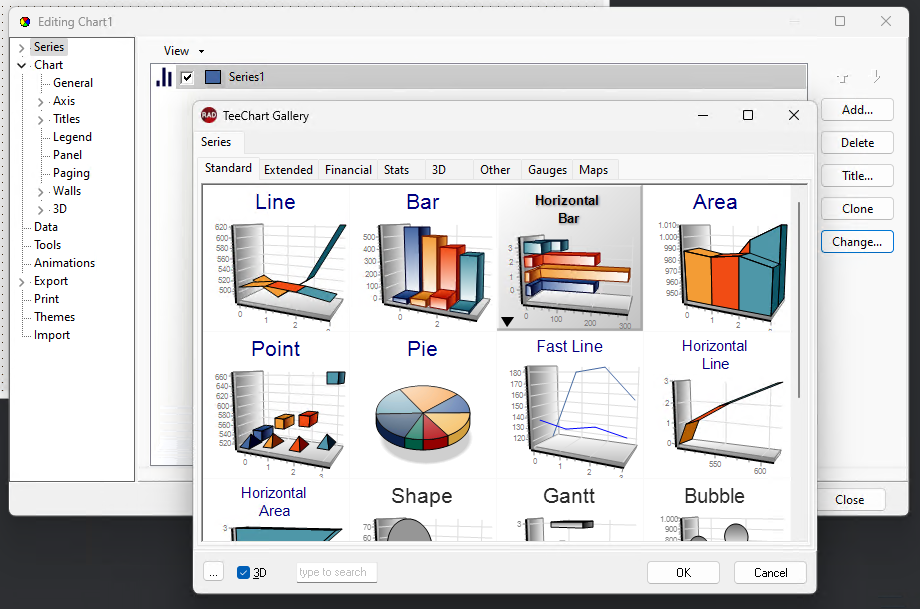Select the Area chart style

[x=716, y=258]
